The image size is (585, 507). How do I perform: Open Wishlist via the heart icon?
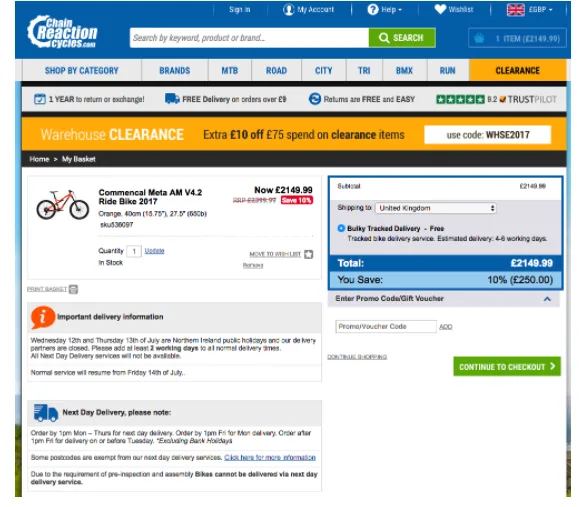440,9
